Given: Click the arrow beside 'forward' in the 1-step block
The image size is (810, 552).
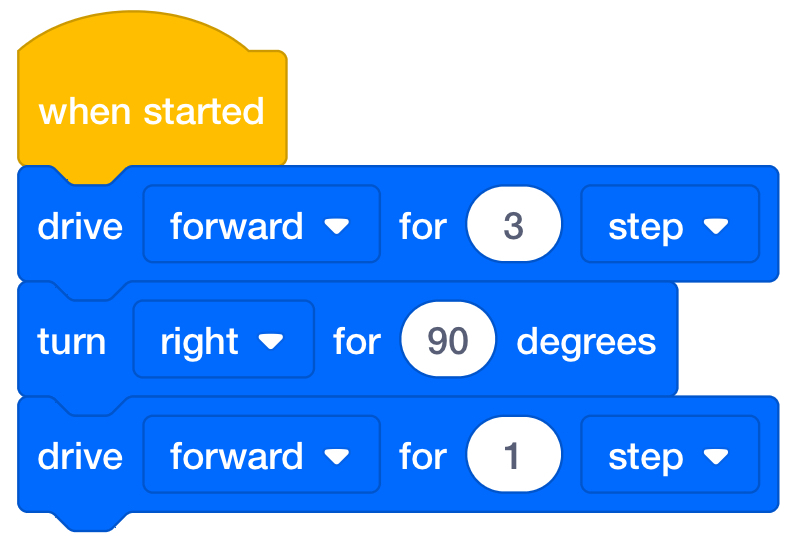Looking at the screenshot, I should (337, 456).
